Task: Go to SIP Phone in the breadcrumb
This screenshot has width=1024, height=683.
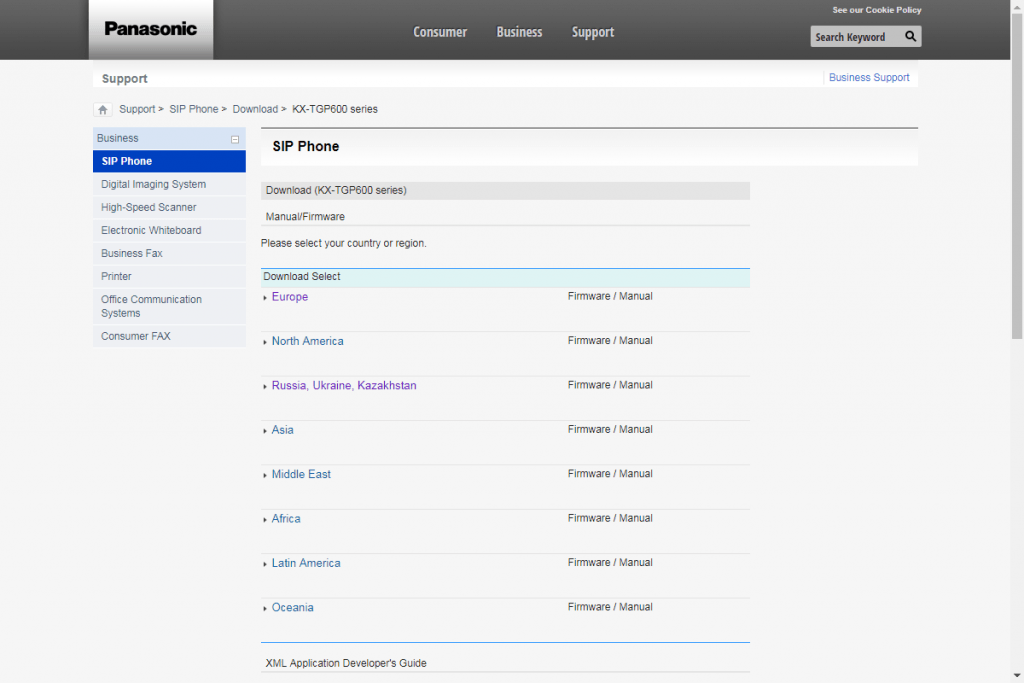Action: [x=194, y=109]
